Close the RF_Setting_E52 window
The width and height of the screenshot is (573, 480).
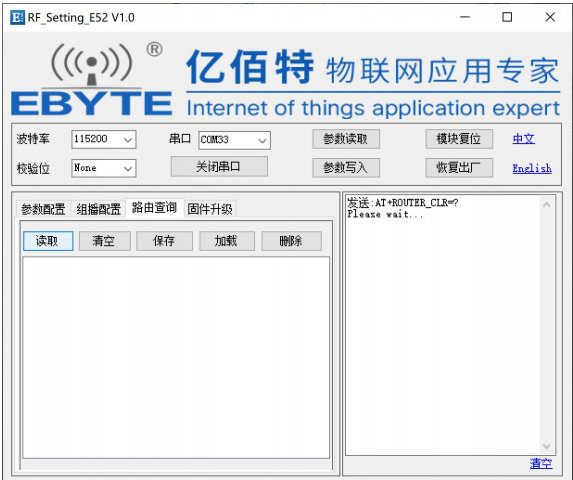pyautogui.click(x=550, y=17)
